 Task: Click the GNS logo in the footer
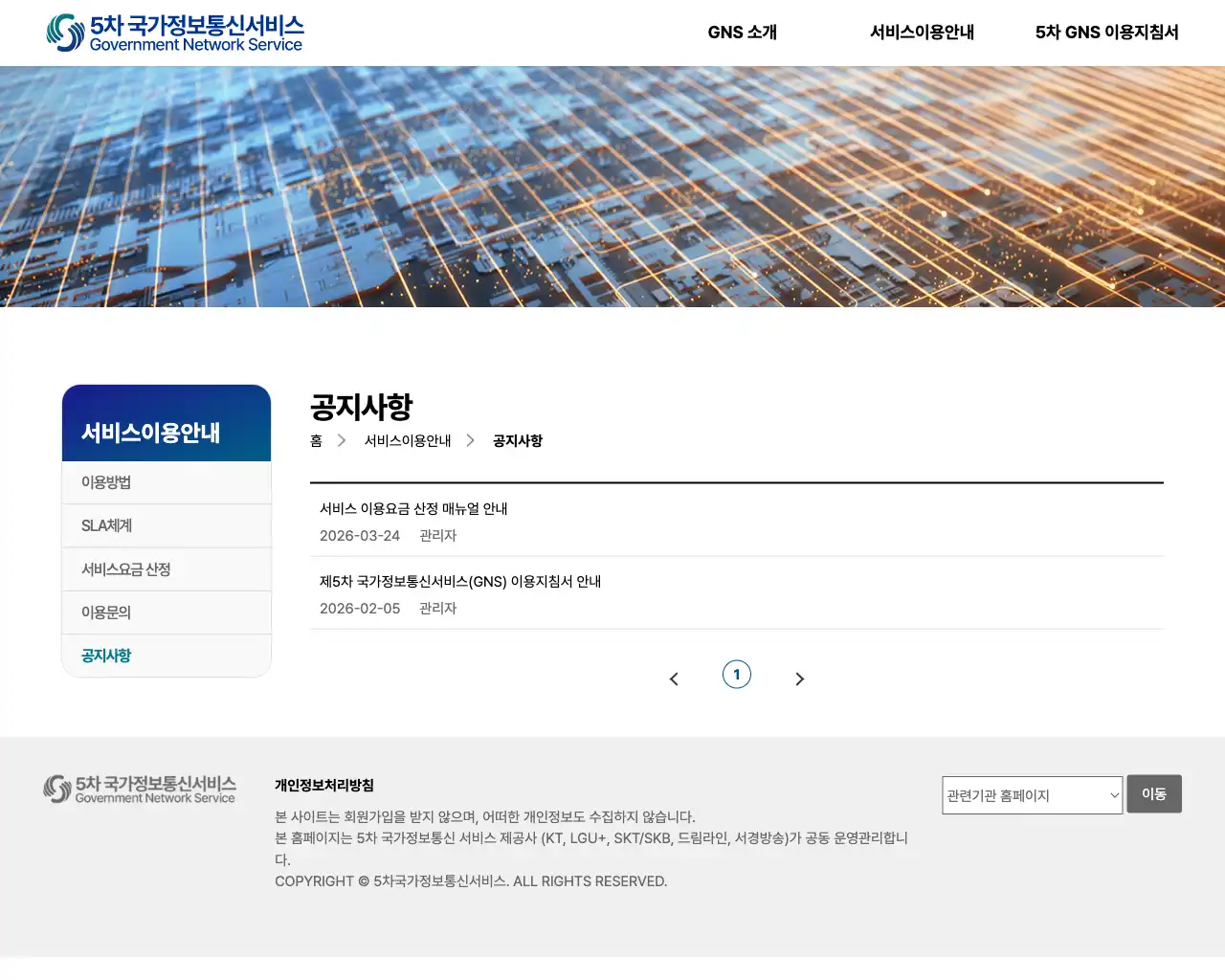[x=139, y=788]
